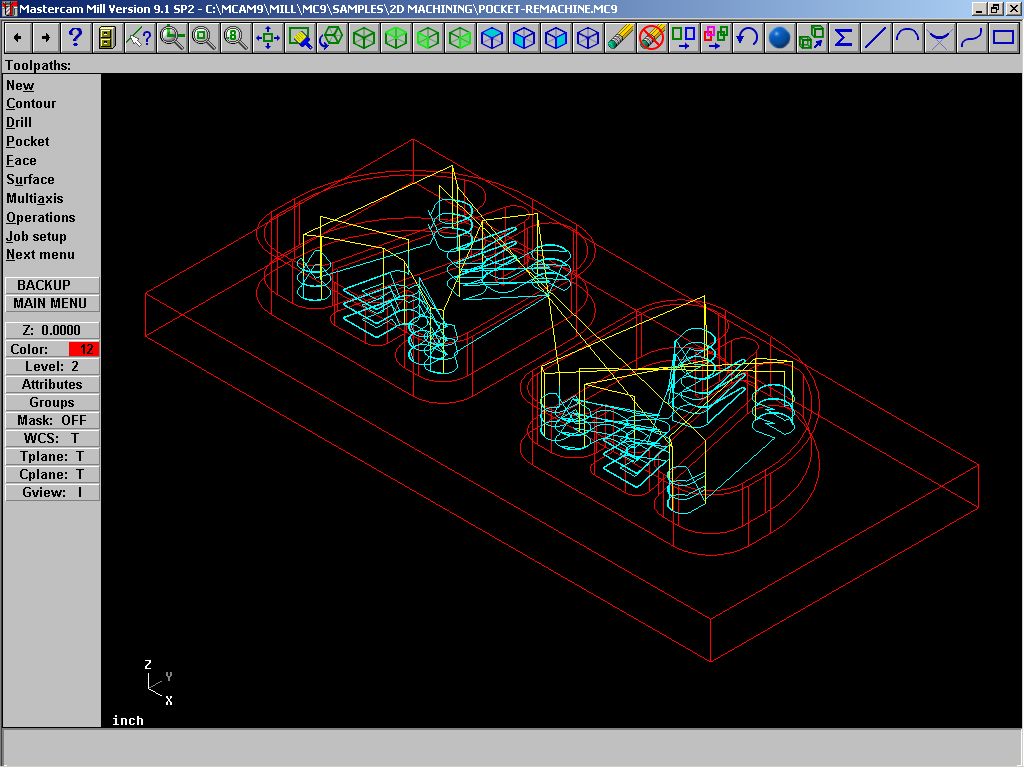Click the first blue cube Cplane icon
Viewport: 1024px width, 768px height.
coord(492,38)
